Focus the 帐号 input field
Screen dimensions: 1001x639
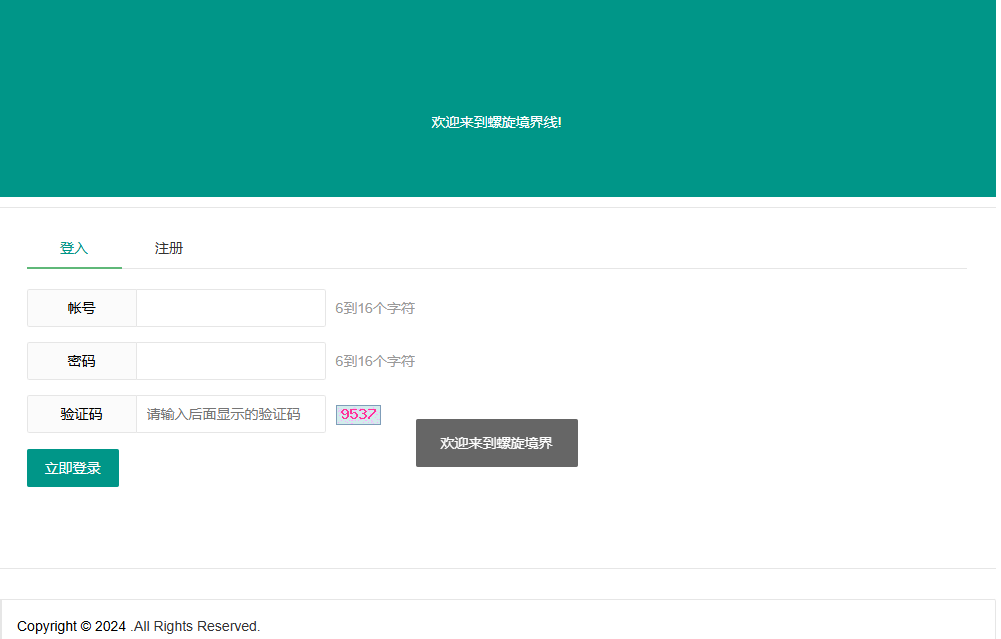point(230,308)
